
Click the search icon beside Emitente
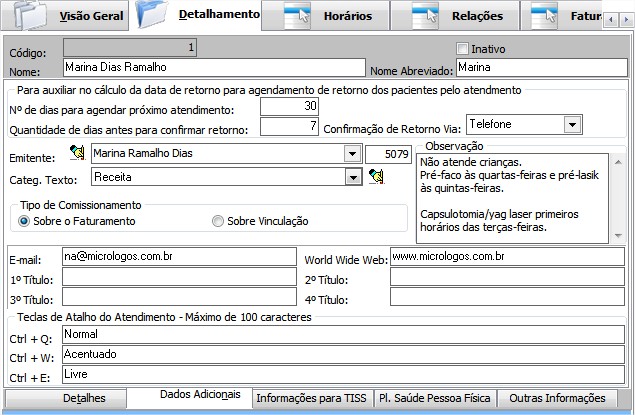pos(78,153)
